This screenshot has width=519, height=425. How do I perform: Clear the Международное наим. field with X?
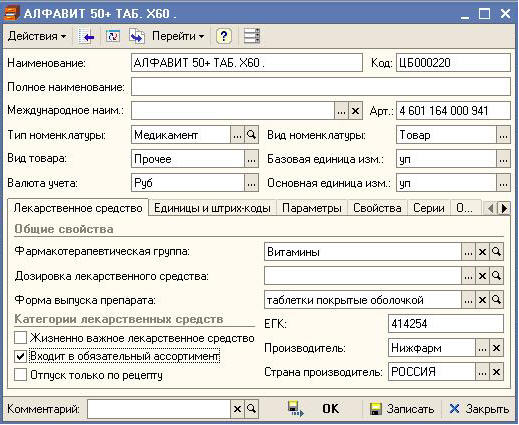point(355,111)
